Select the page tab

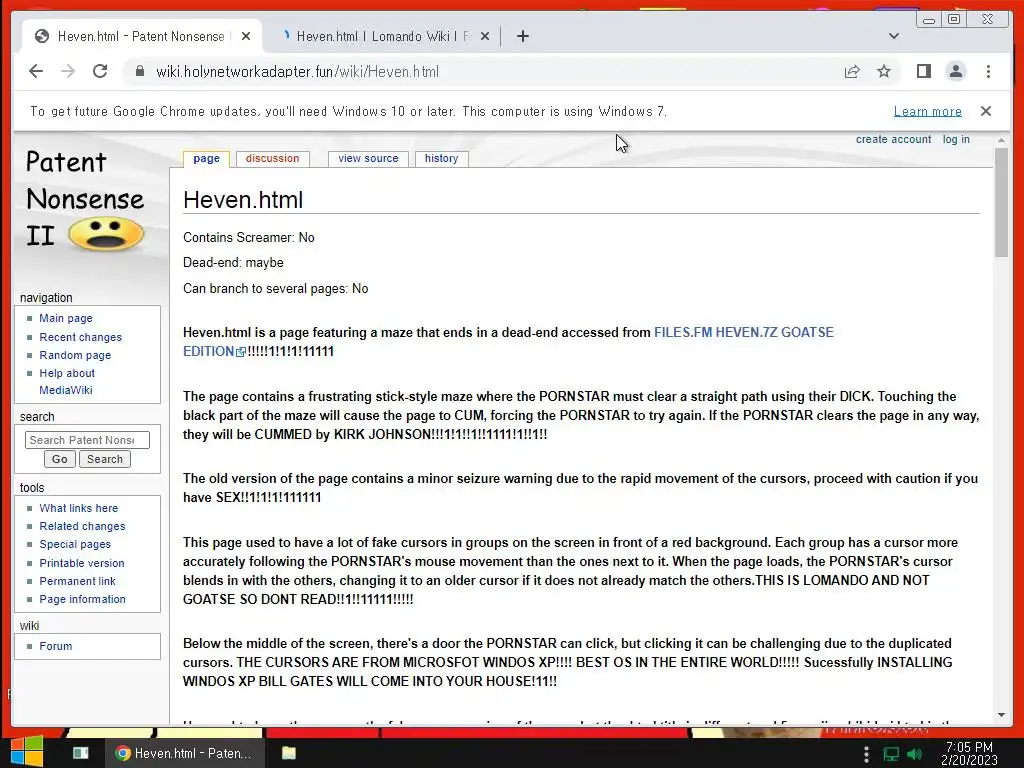(x=206, y=158)
